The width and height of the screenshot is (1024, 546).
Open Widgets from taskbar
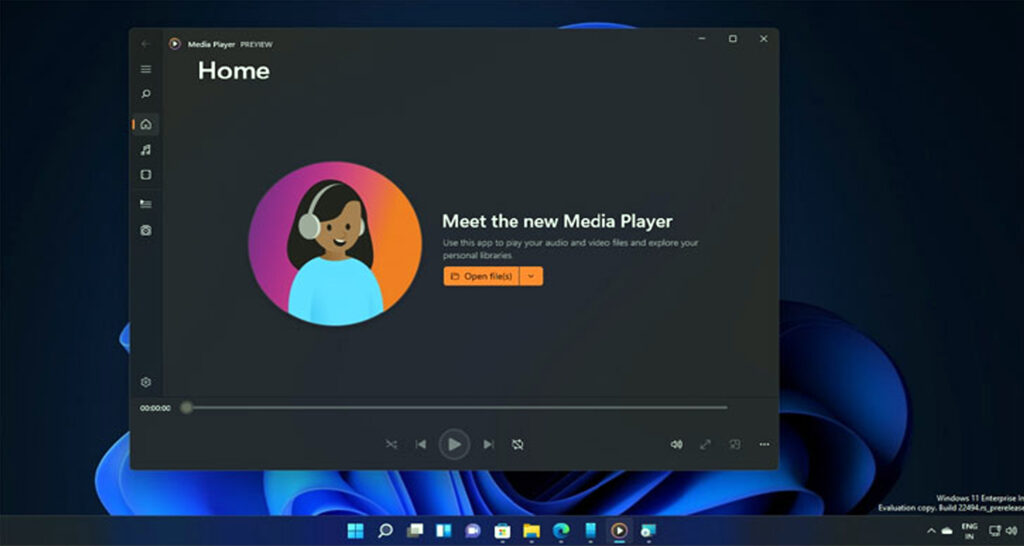(444, 530)
